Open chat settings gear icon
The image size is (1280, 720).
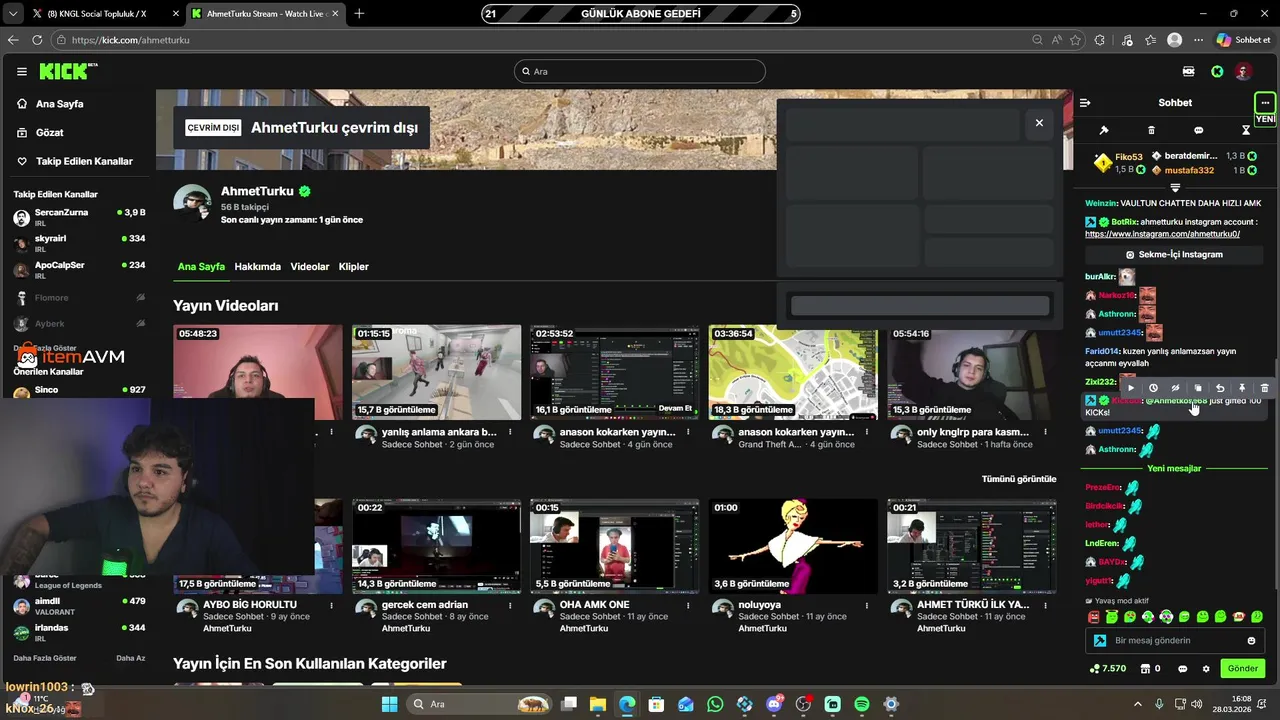point(1206,669)
